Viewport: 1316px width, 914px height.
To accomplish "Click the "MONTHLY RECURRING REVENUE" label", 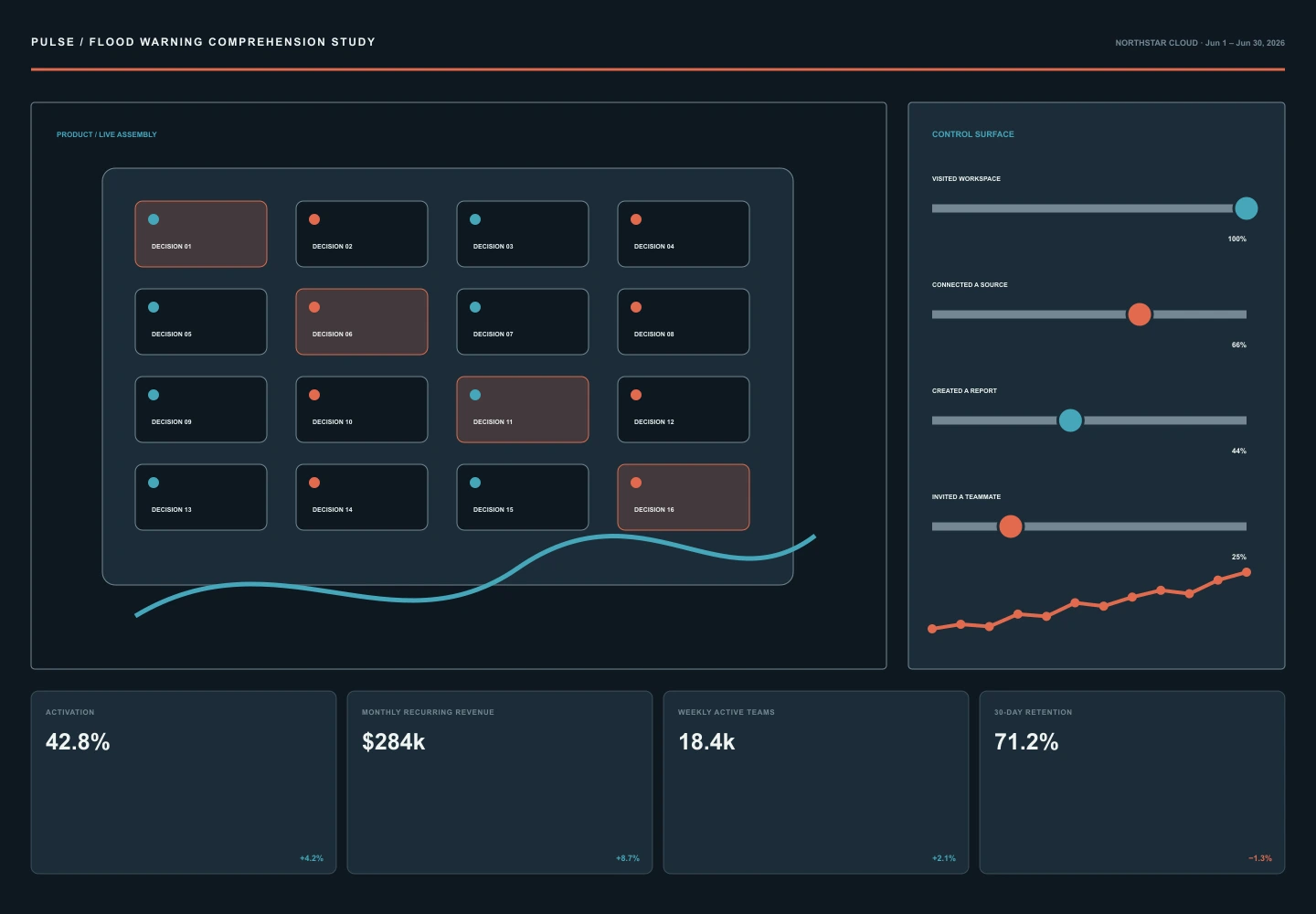I will point(428,712).
